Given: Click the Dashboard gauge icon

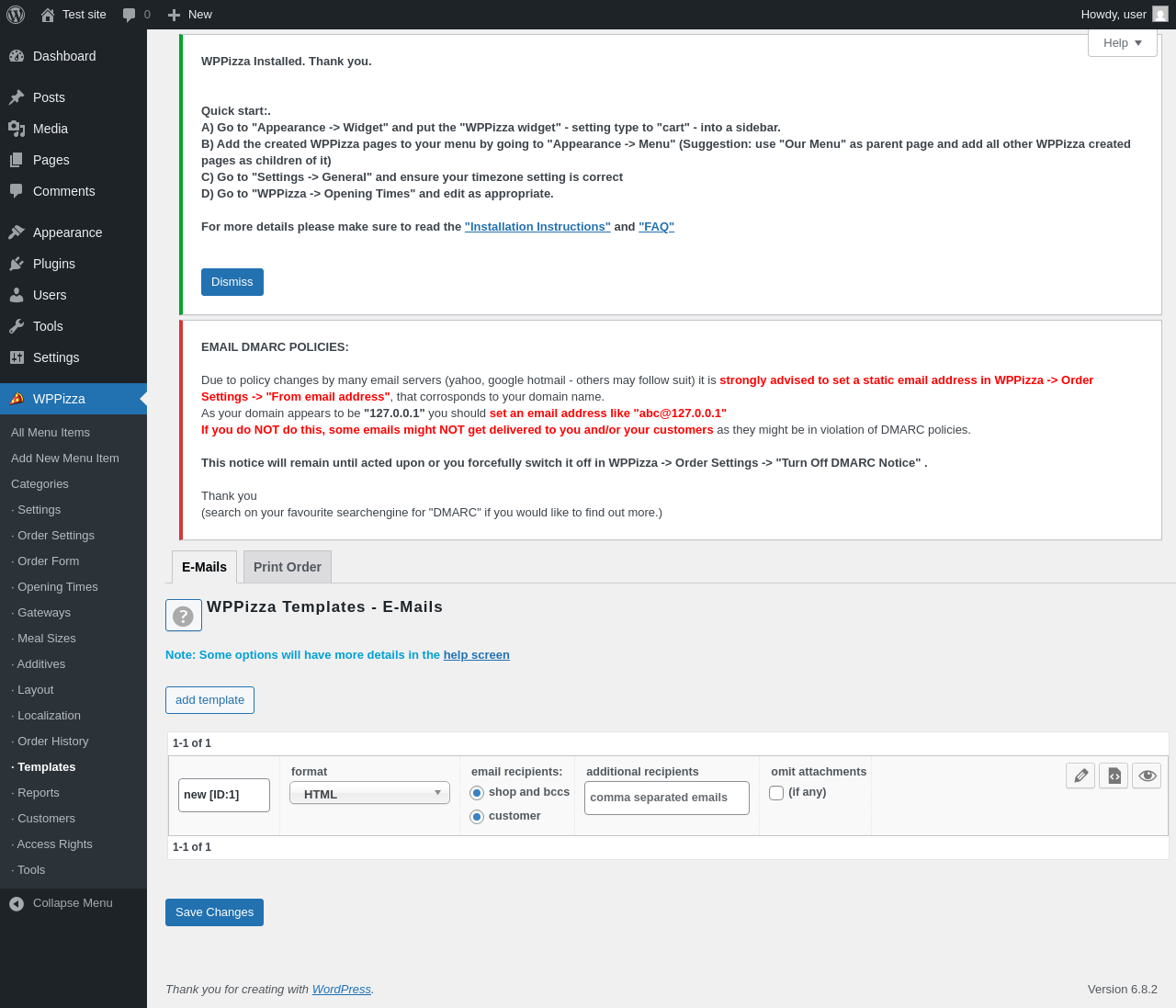Looking at the screenshot, I should [17, 56].
